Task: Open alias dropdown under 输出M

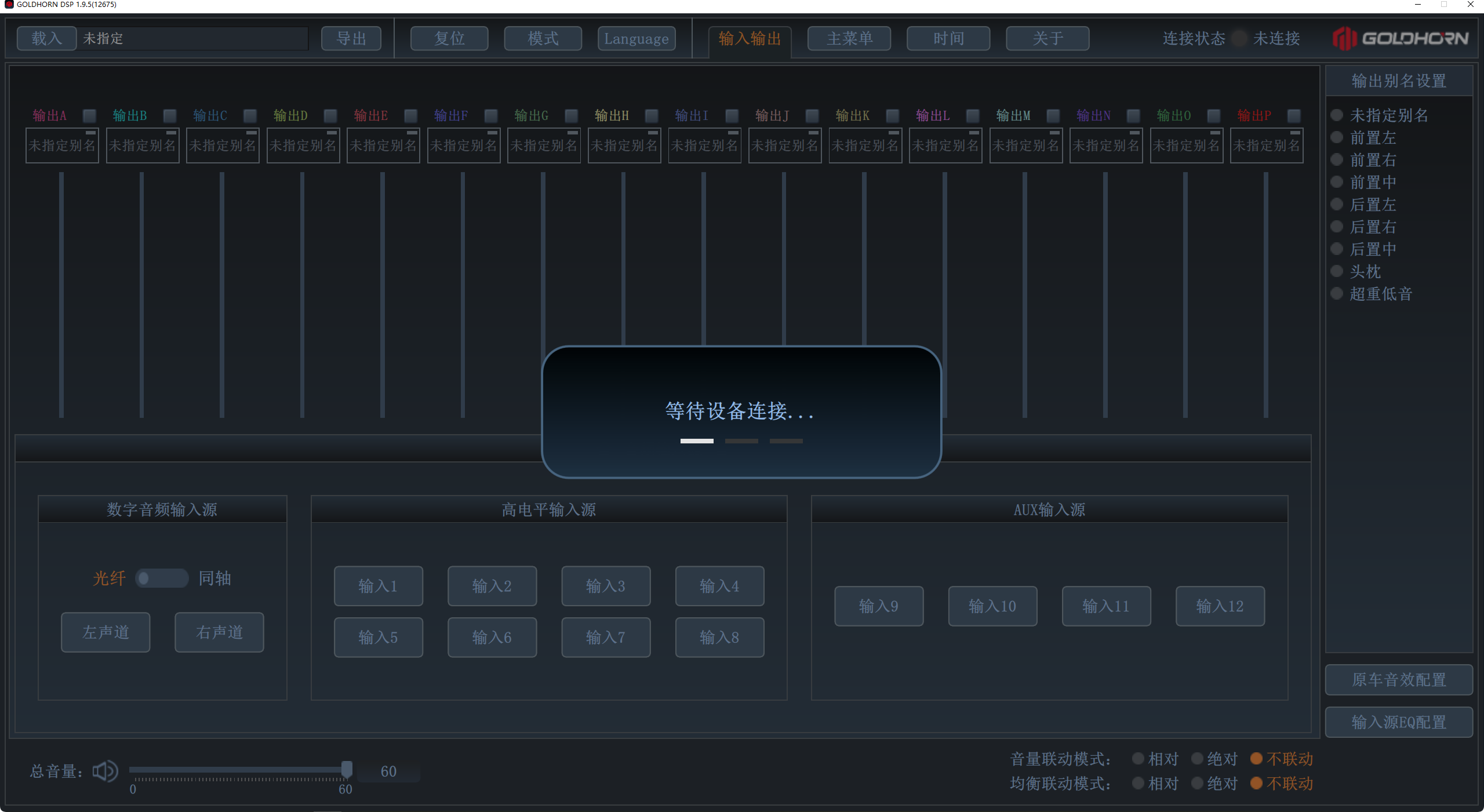Action: click(x=1026, y=145)
